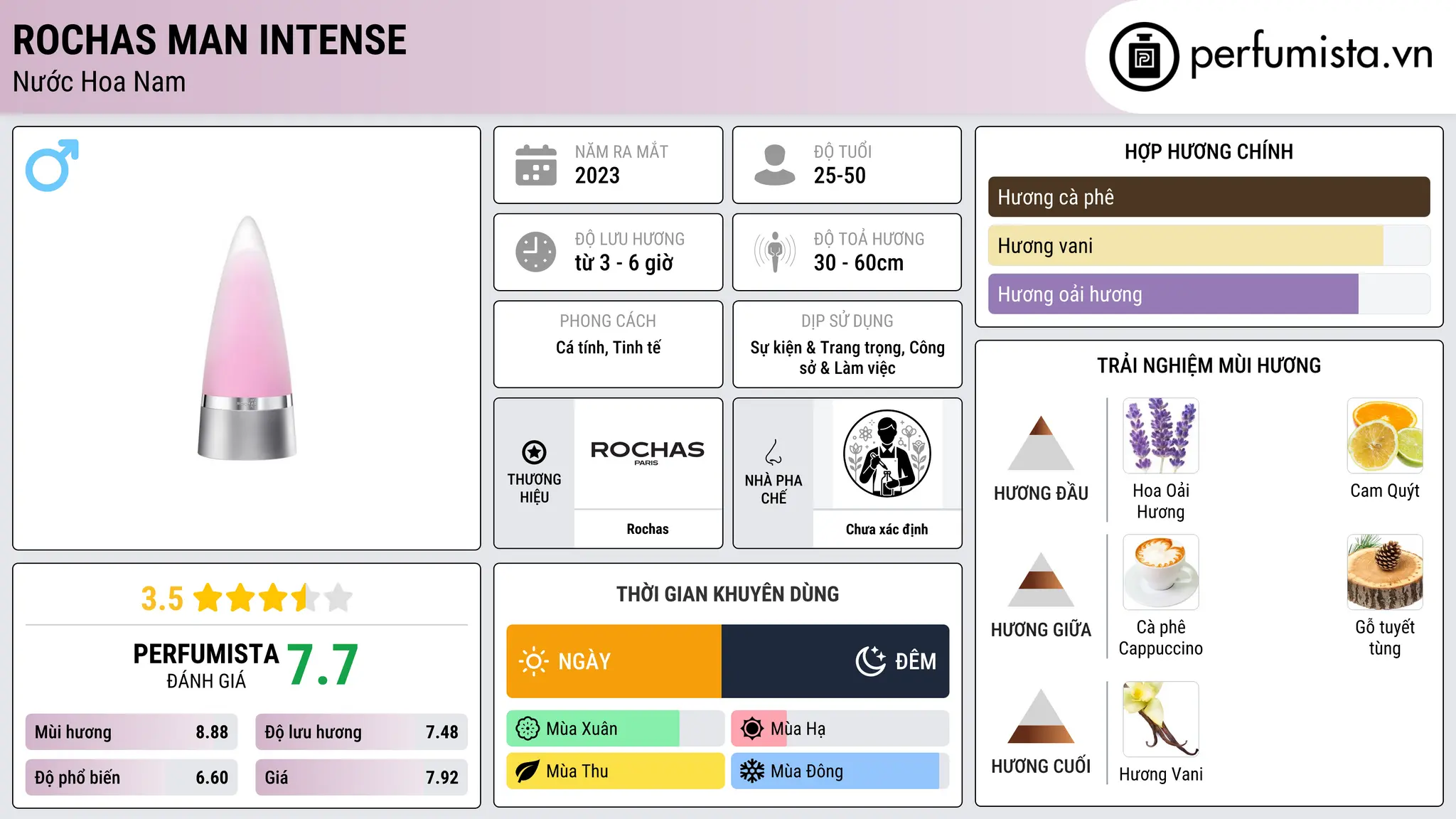The height and width of the screenshot is (819, 1456).
Task: Click the HỢP HƯƠNG CHÍNH heading
Action: click(x=1209, y=152)
